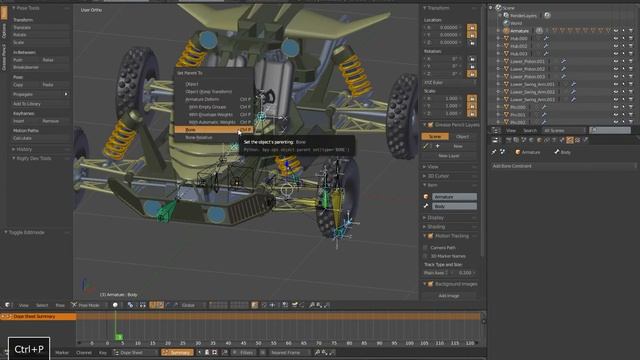Viewport: 640px width, 360px height.
Task: Toggle visibility of Lower_Piston.001 in outliner
Action: coord(616,61)
